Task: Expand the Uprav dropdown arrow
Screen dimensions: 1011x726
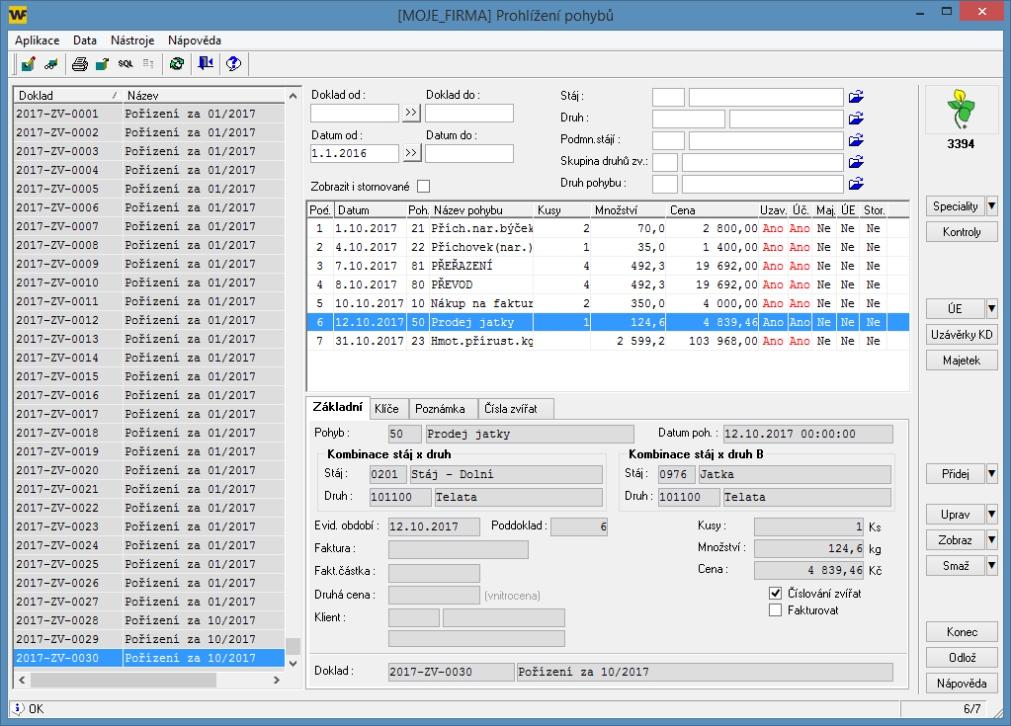Action: point(992,515)
